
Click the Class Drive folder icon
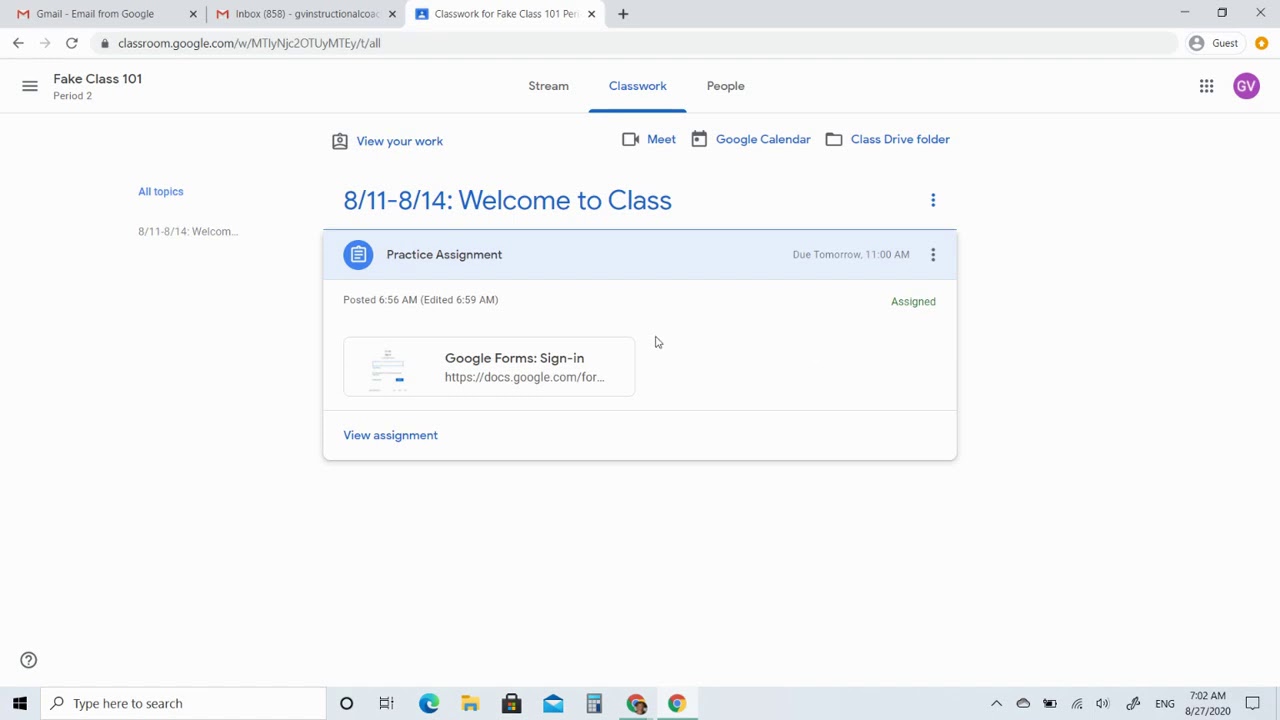(834, 139)
